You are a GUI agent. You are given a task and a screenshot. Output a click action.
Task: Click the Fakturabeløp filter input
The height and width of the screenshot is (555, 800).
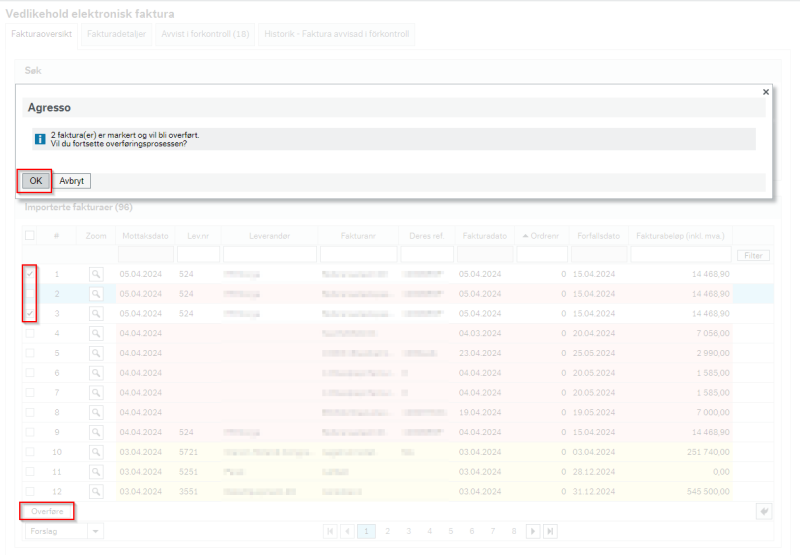[681, 254]
